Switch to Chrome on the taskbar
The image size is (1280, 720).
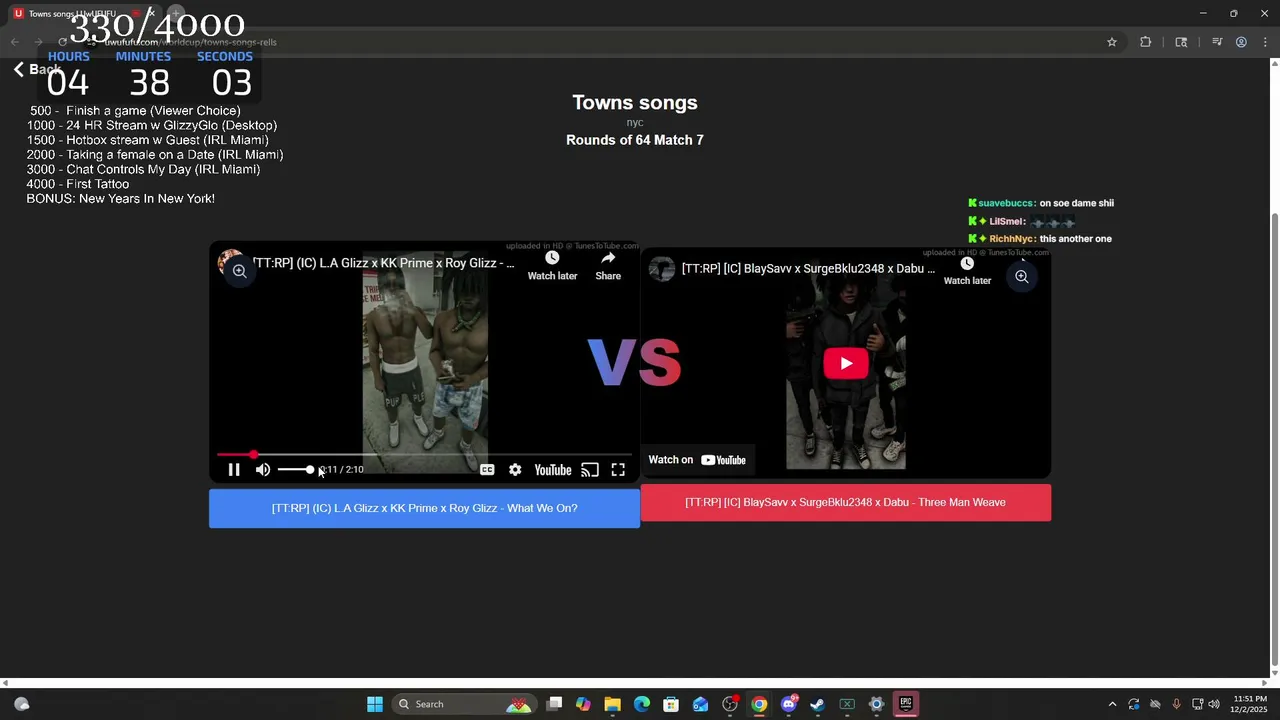pos(759,704)
